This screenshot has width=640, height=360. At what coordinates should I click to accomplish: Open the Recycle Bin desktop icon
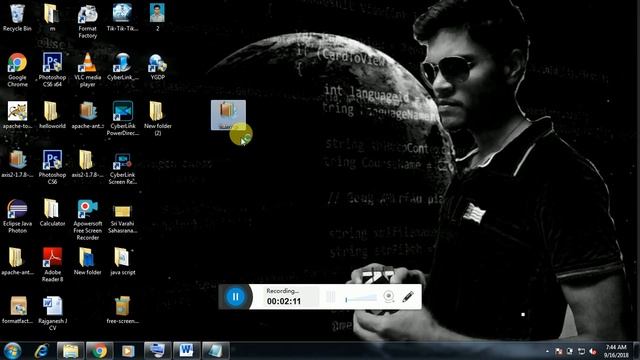[x=17, y=18]
